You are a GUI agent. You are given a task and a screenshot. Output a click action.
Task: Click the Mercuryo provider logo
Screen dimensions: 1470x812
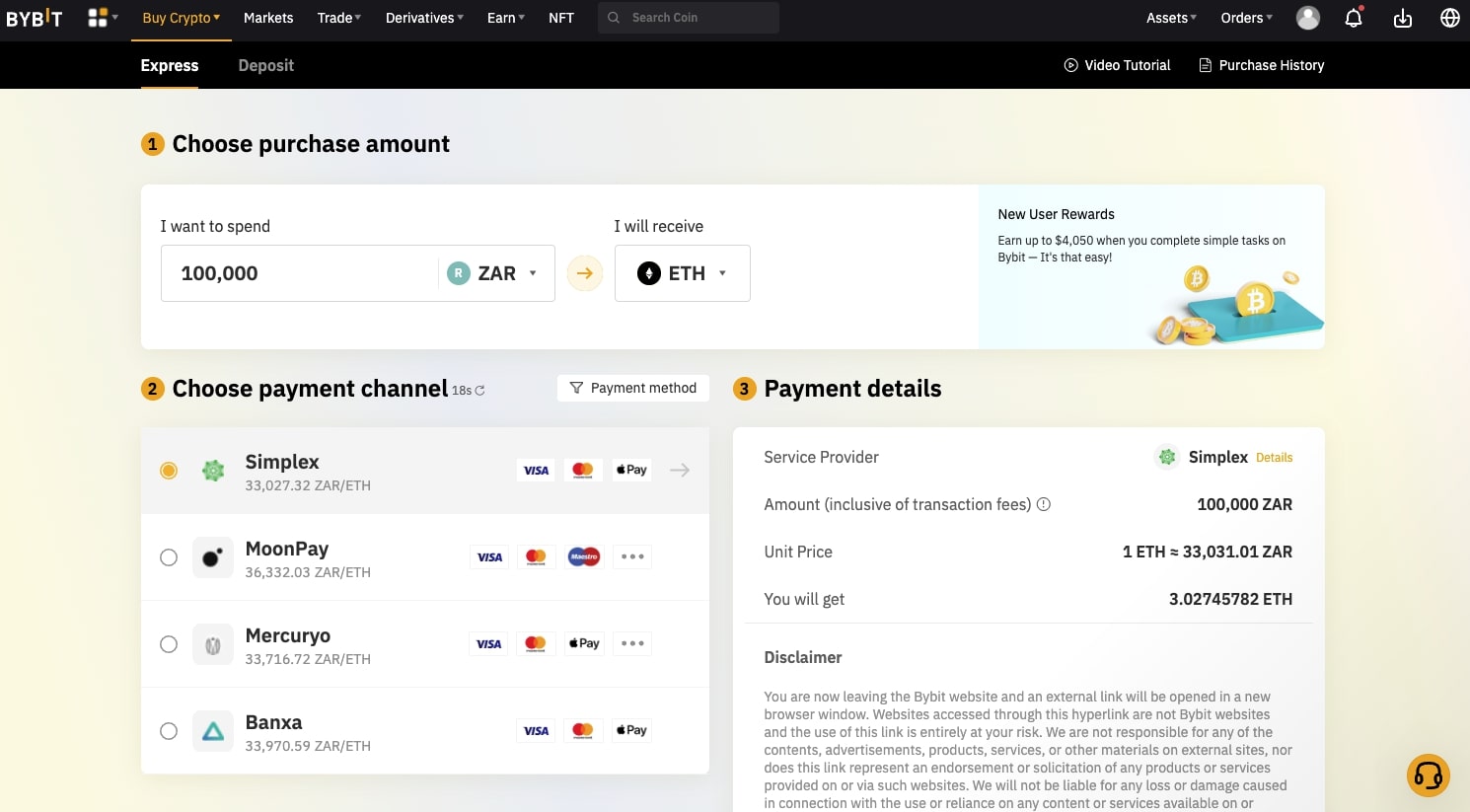pyautogui.click(x=213, y=644)
